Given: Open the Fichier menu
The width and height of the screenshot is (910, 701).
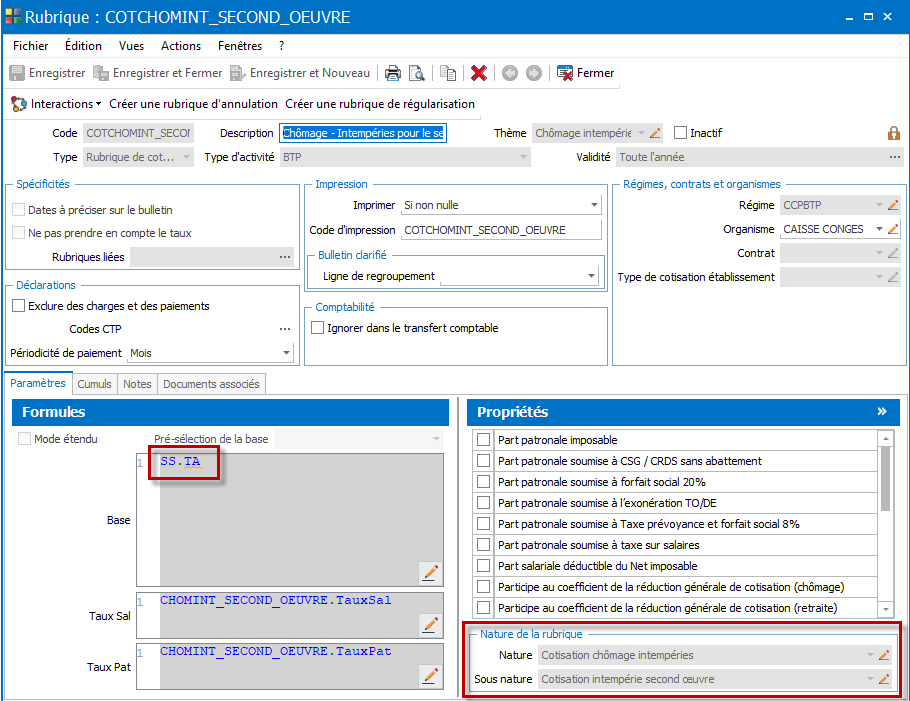Looking at the screenshot, I should pos(31,46).
